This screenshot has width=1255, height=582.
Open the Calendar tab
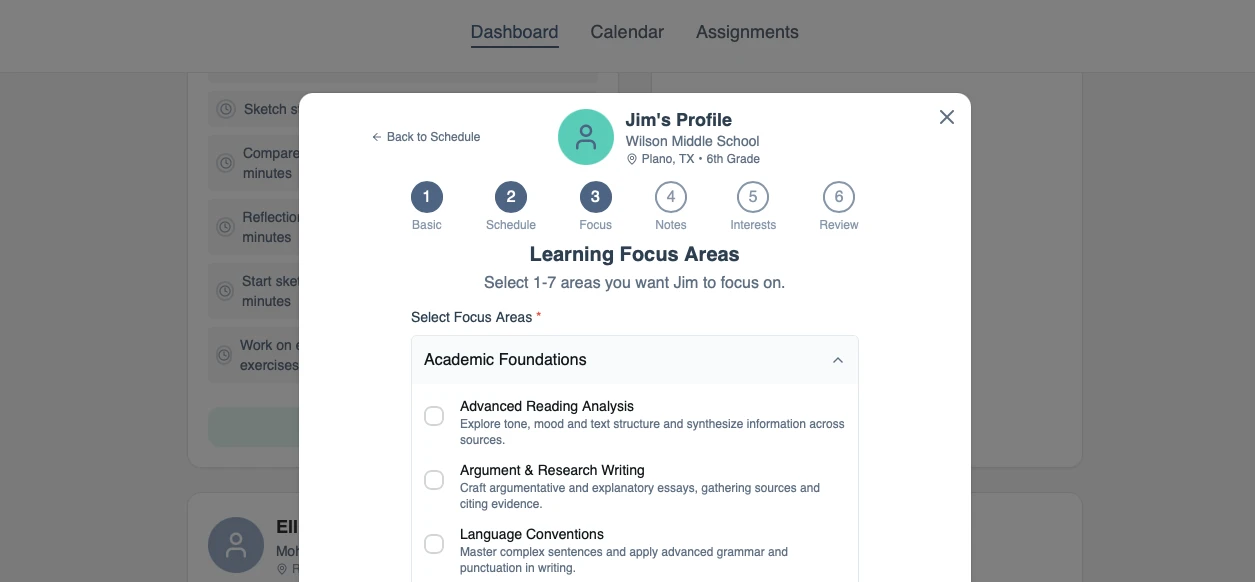[627, 32]
